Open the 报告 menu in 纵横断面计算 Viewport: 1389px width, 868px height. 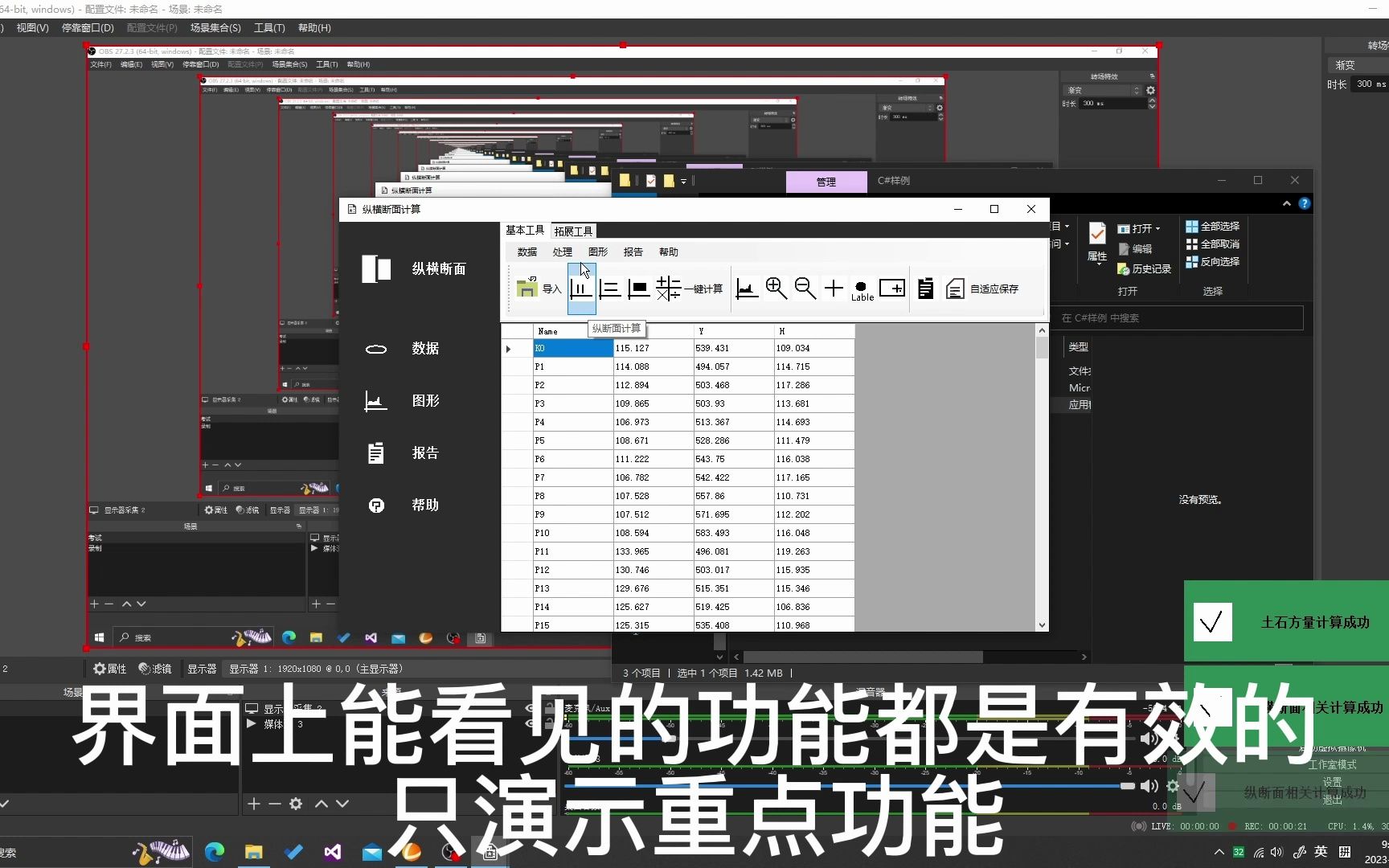click(x=633, y=252)
